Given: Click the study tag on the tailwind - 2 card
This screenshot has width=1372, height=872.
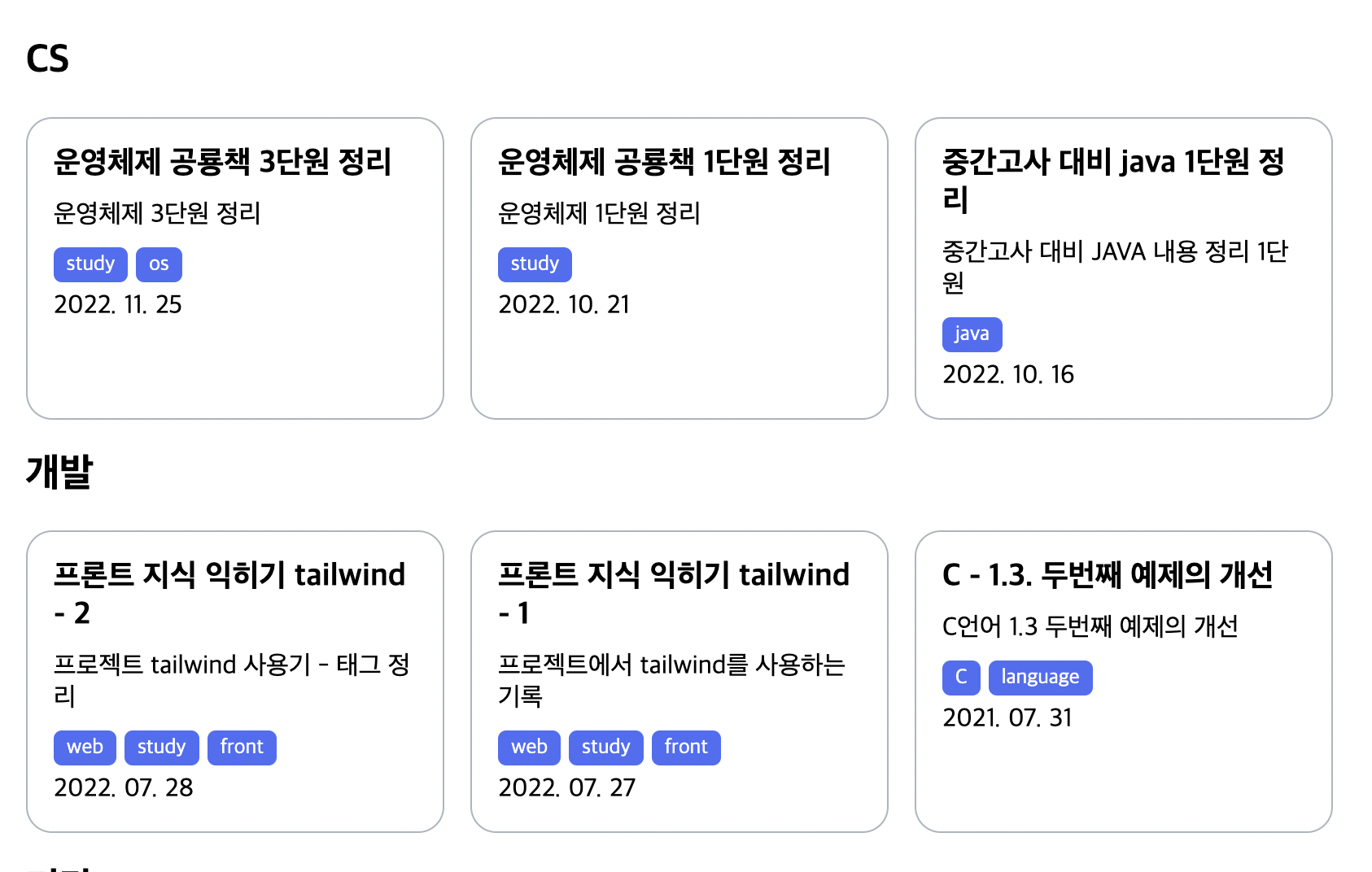Looking at the screenshot, I should tap(161, 748).
